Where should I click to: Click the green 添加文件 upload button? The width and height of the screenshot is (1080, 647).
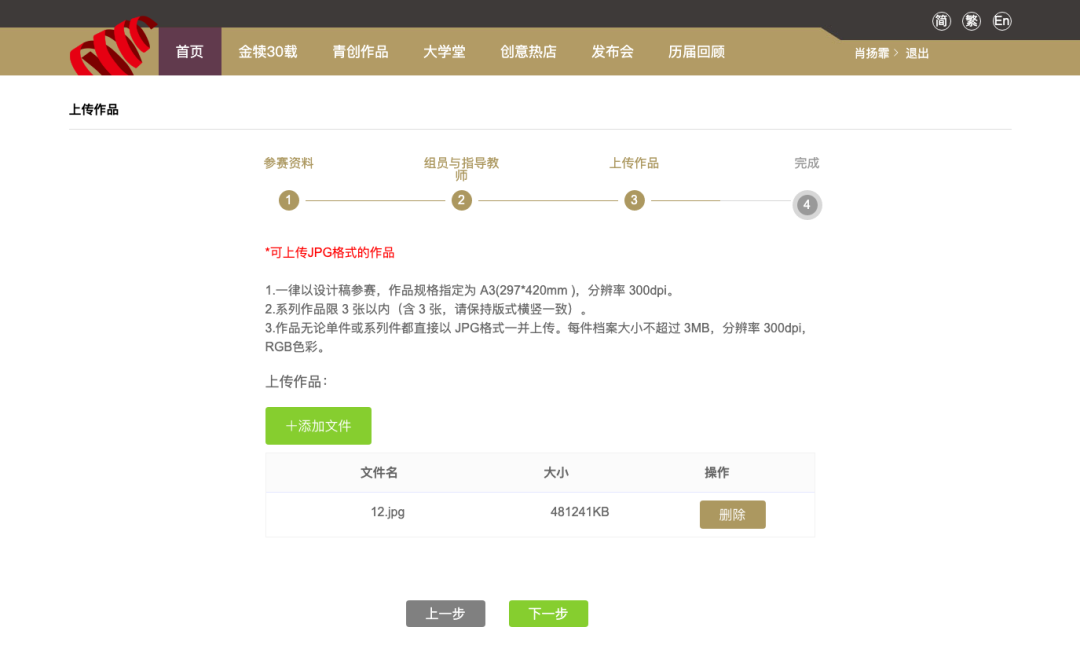[x=317, y=425]
